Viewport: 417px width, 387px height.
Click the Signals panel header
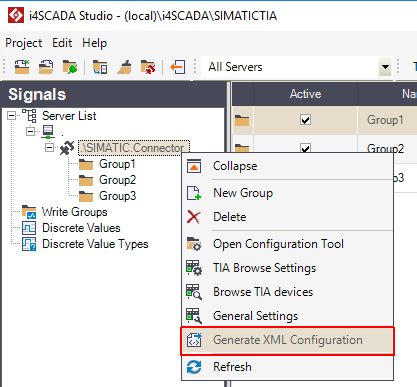tap(113, 94)
